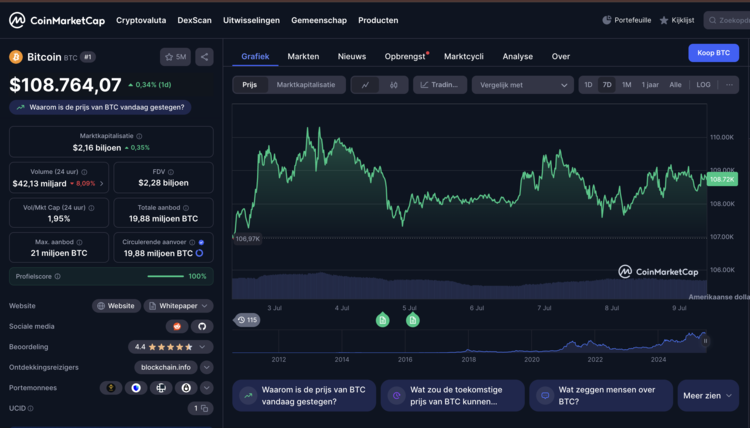Viewport: 750px width, 428px height.
Task: Open the Cryptovaluta menu
Action: (141, 20)
